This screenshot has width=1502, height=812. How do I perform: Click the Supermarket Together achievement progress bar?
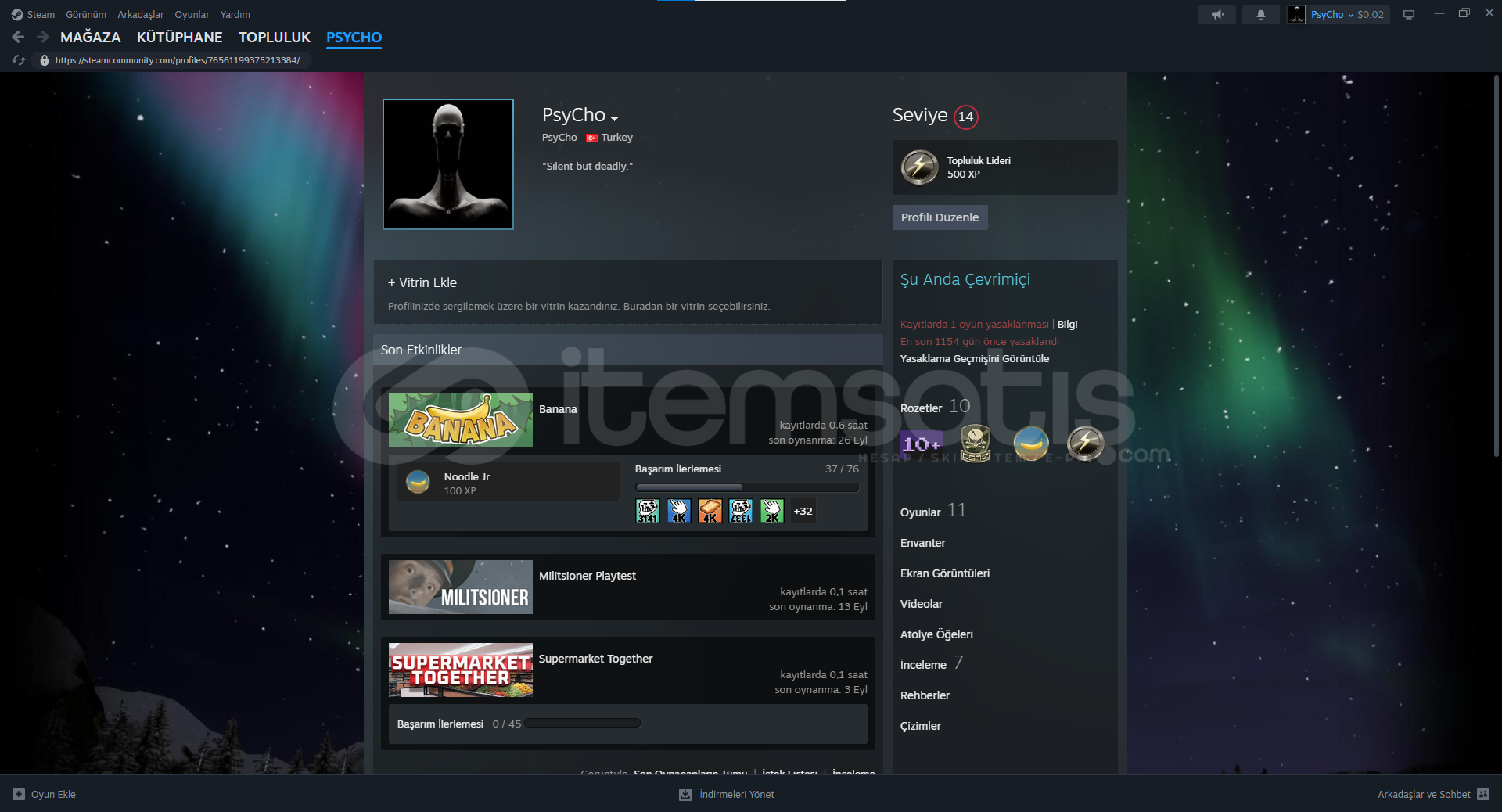click(583, 724)
